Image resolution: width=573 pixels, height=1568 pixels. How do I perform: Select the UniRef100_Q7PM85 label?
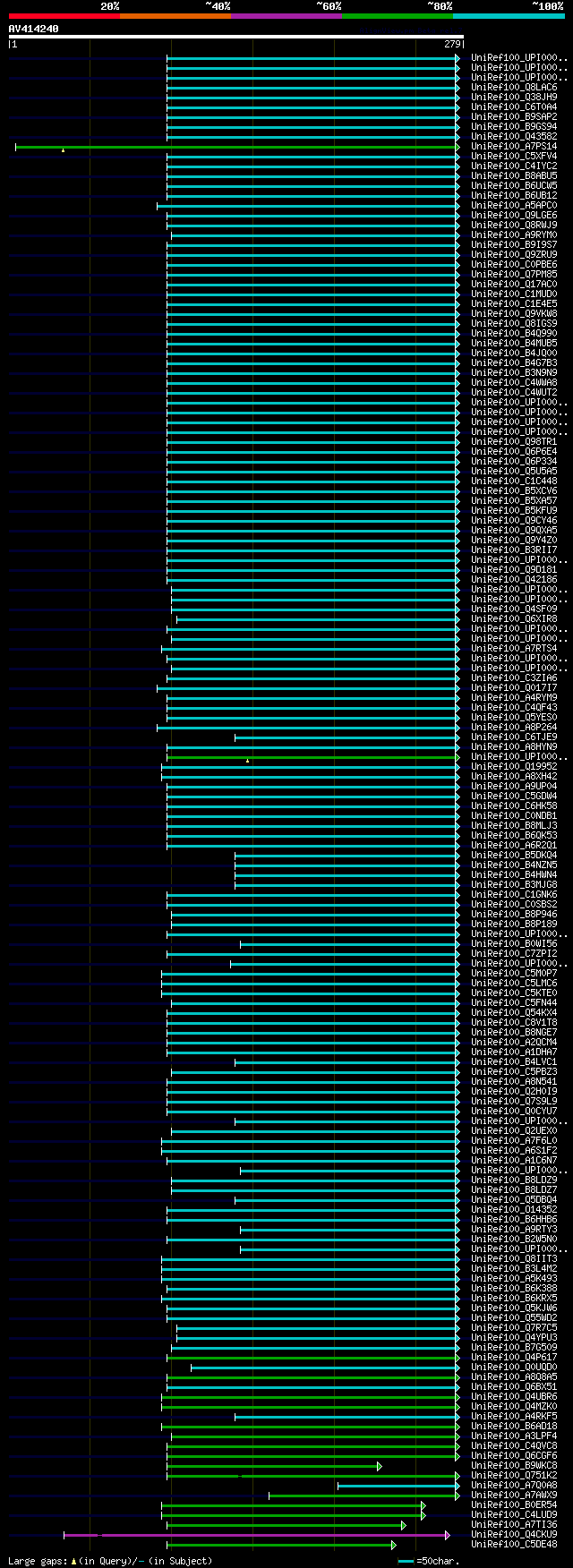514,275
